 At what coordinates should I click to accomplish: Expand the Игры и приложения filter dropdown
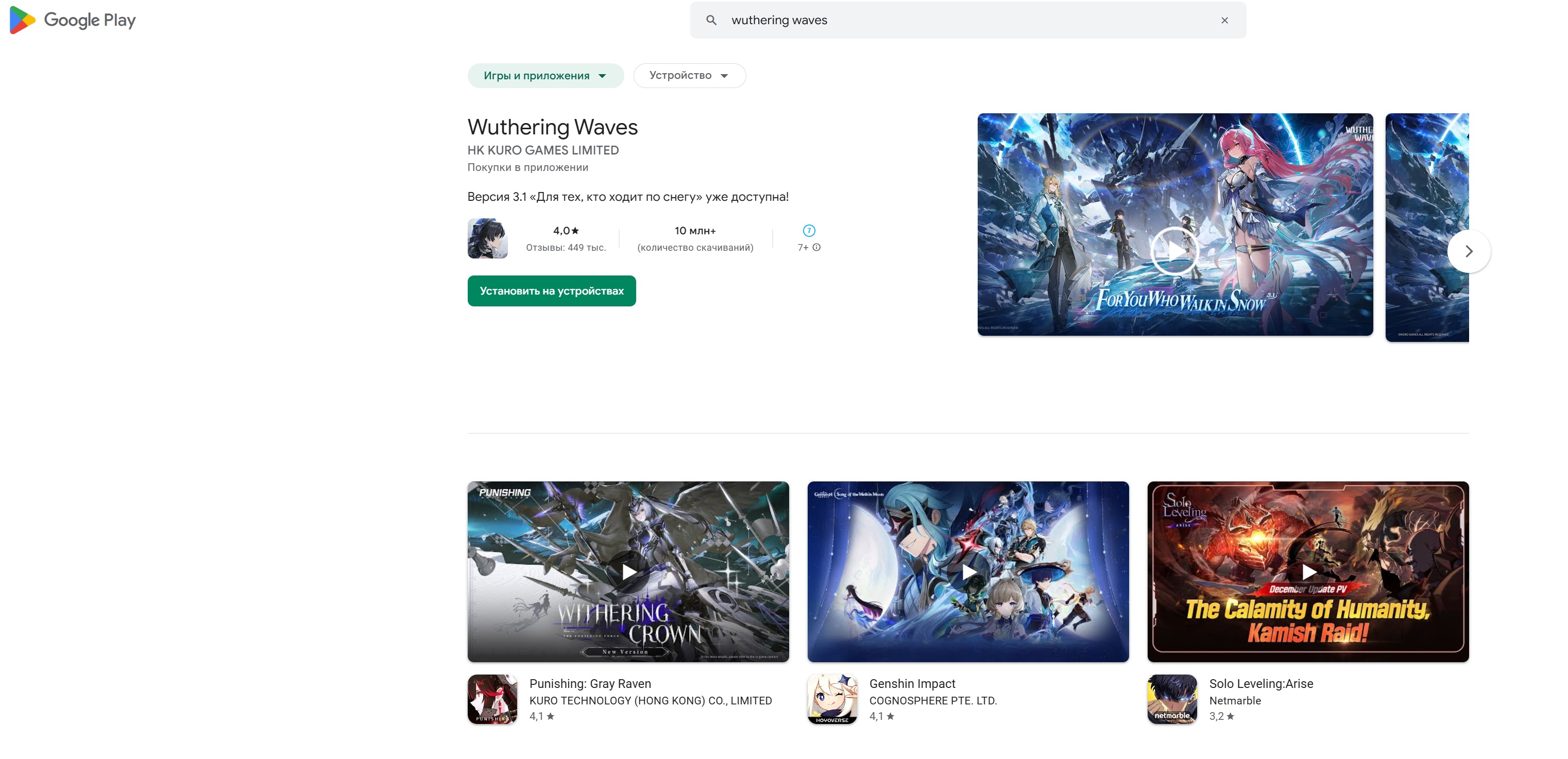coord(545,76)
